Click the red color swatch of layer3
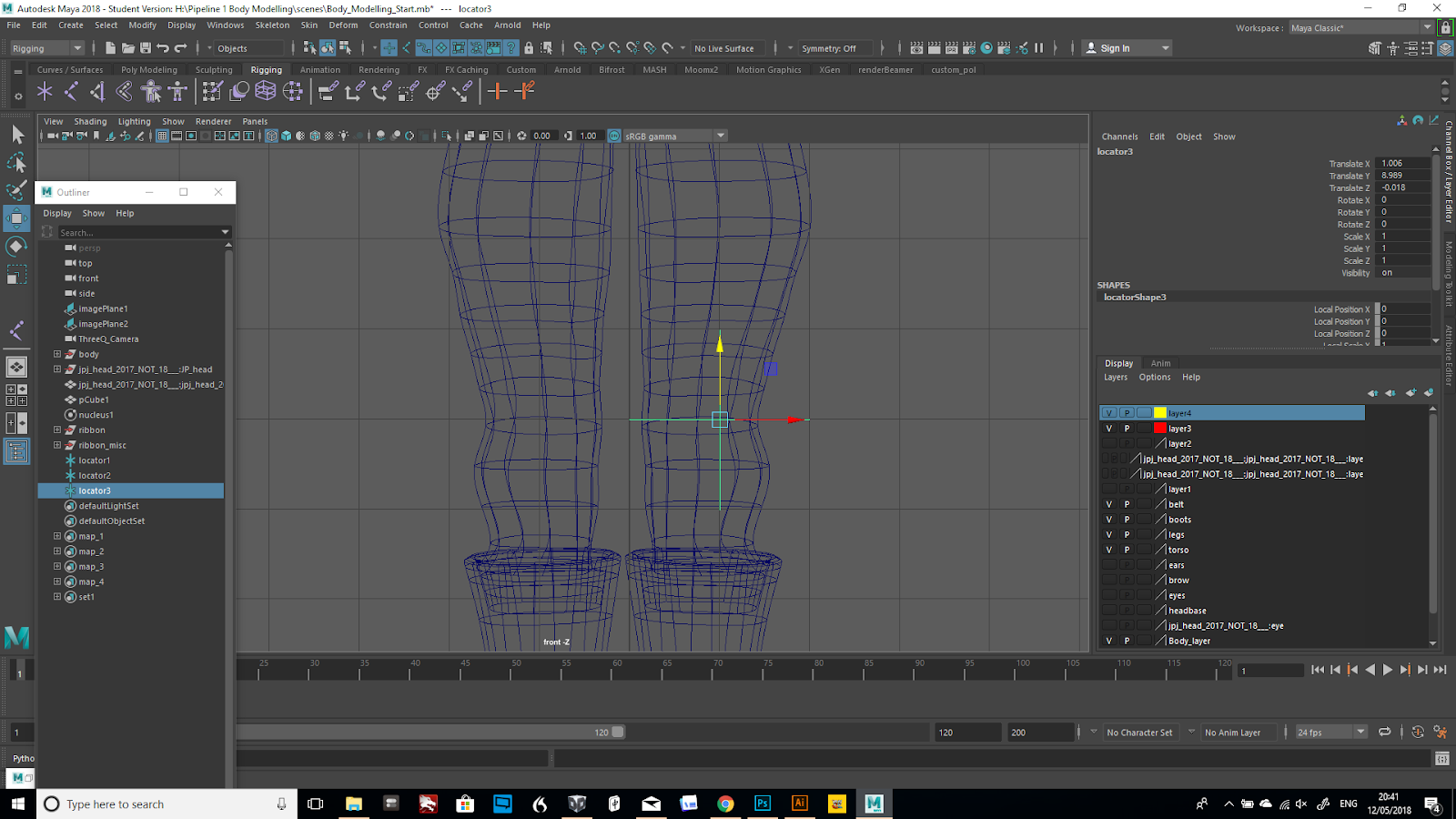Viewport: 1456px width, 819px height. 1160,429
